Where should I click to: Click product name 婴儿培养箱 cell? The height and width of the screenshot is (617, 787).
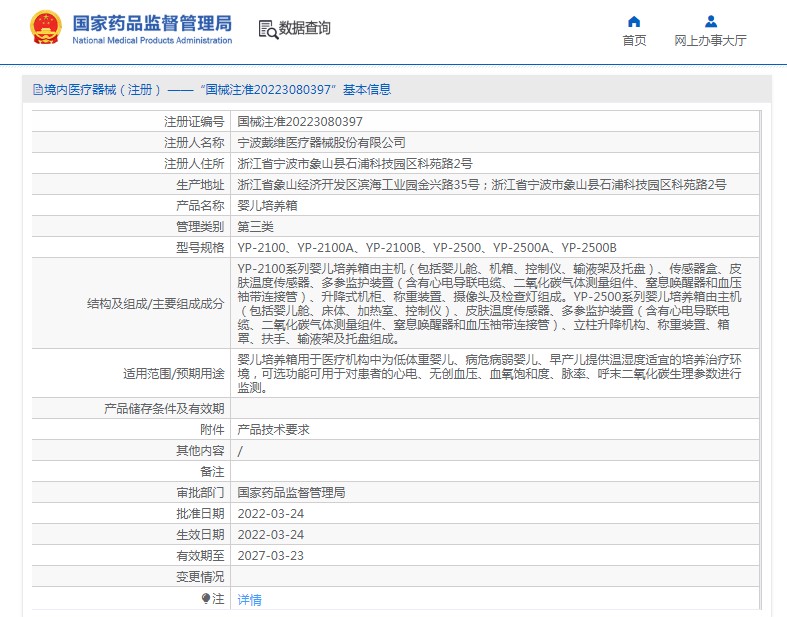click(x=267, y=205)
